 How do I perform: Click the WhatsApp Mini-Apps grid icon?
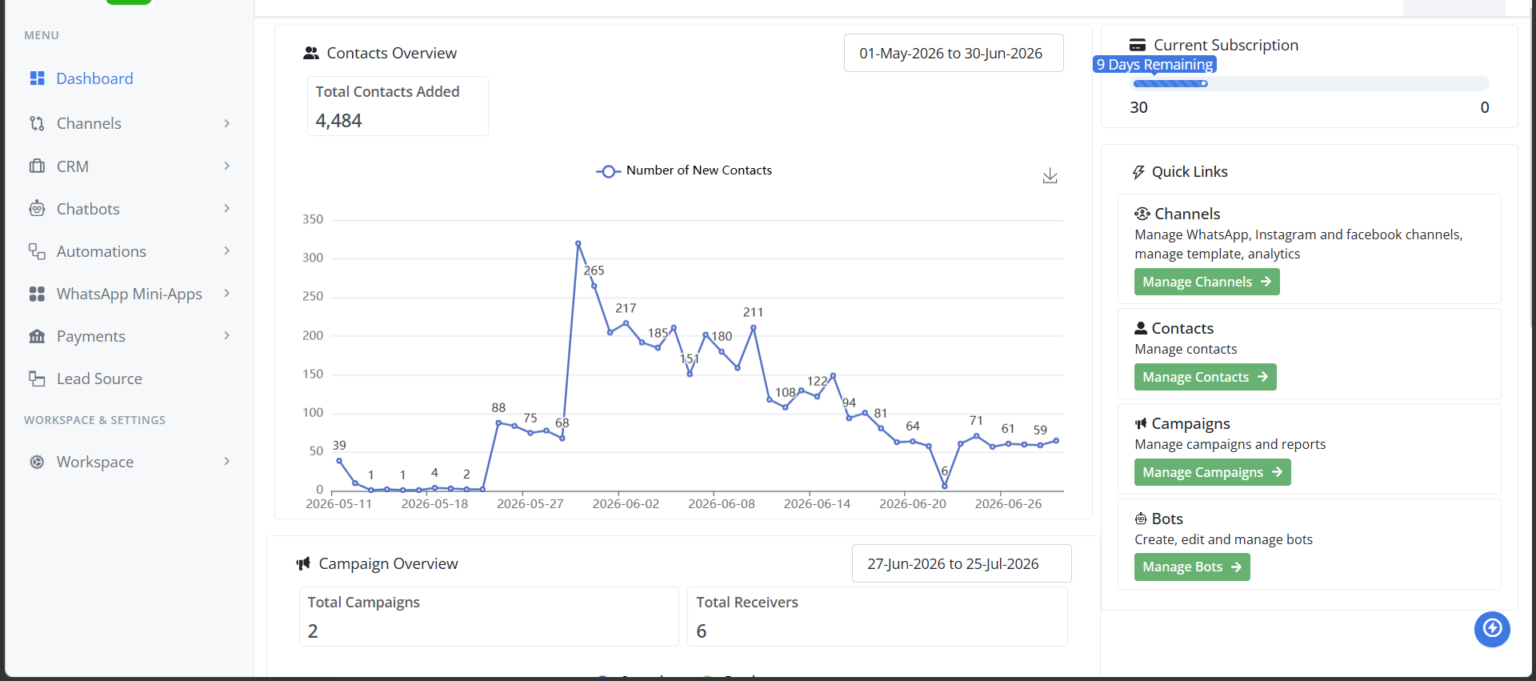(37, 294)
